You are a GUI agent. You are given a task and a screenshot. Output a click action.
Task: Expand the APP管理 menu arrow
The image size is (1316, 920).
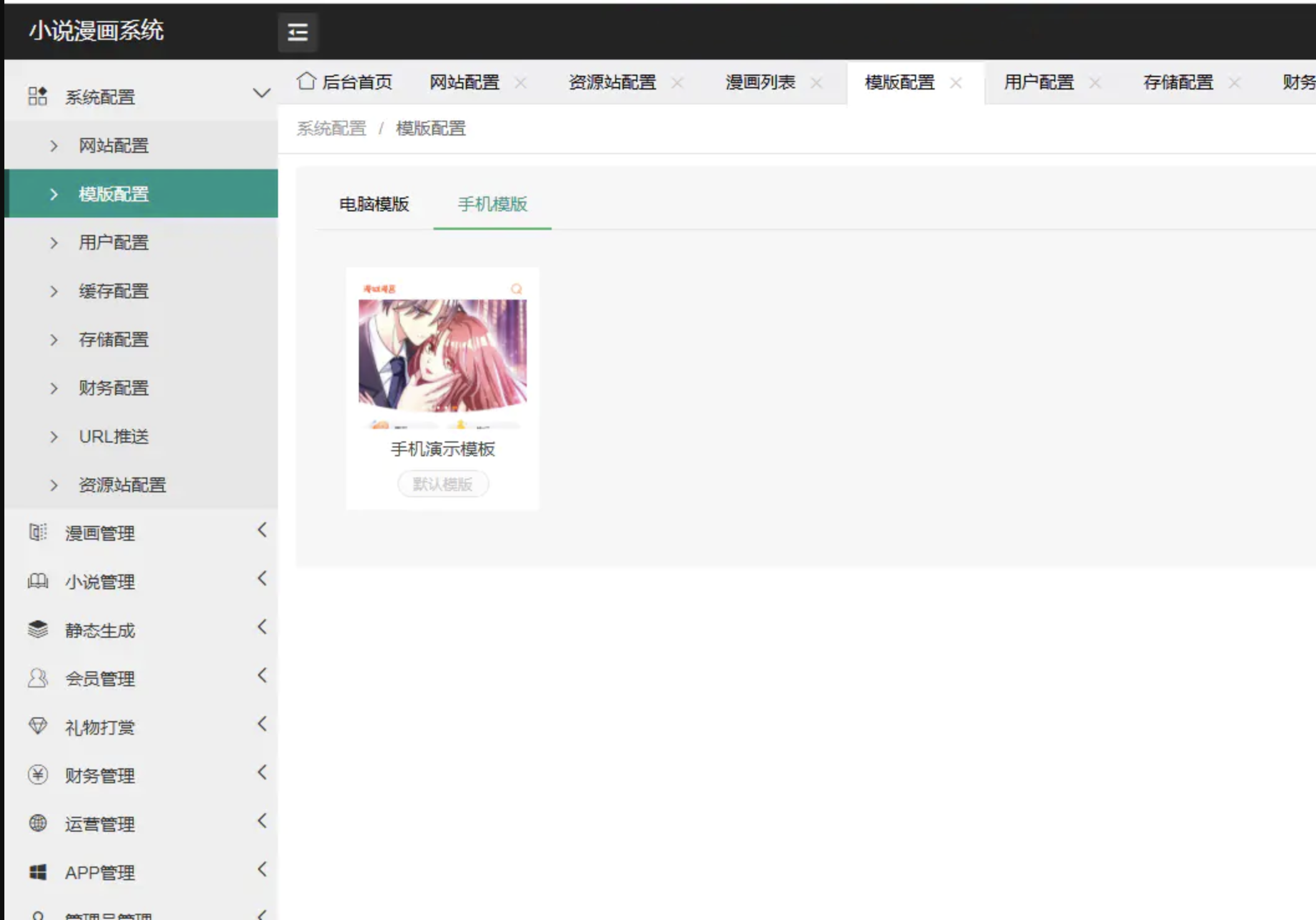click(262, 869)
